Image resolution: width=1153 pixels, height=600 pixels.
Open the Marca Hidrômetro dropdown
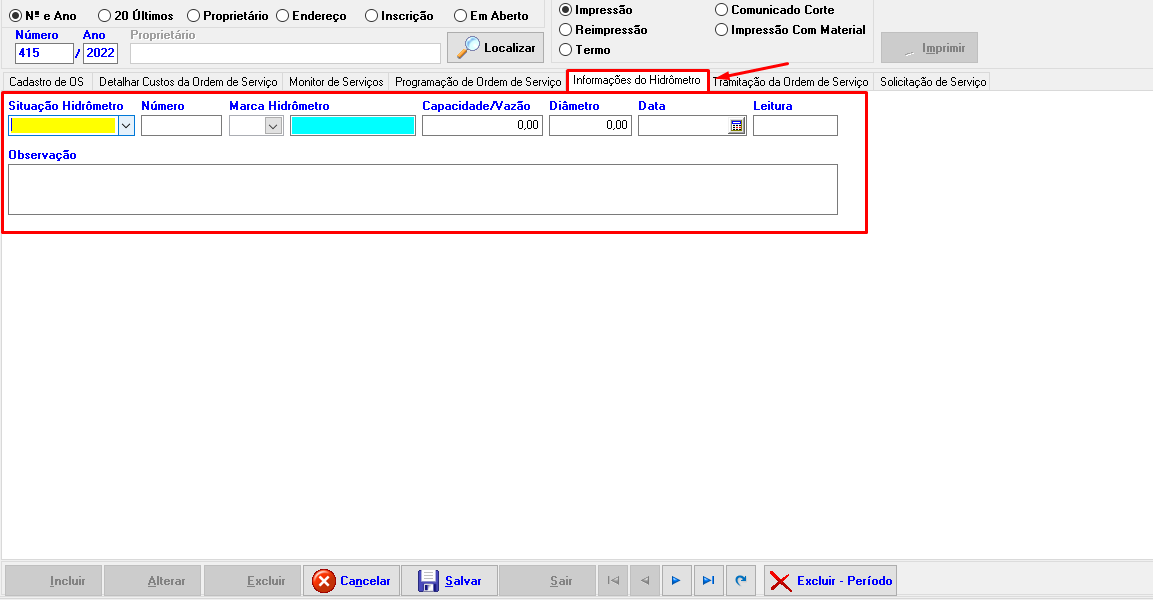pos(273,126)
